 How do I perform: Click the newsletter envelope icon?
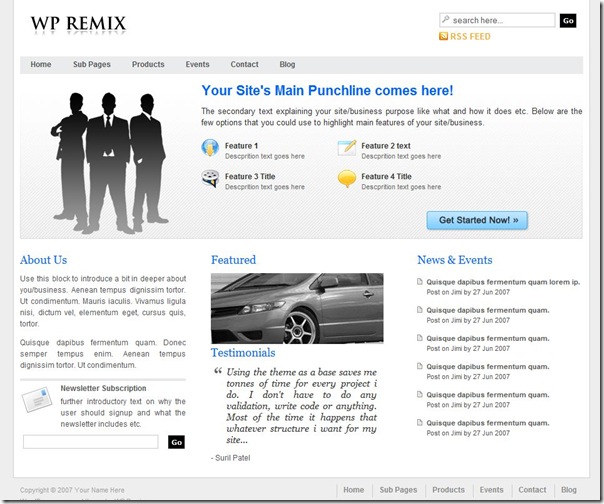pyautogui.click(x=37, y=399)
